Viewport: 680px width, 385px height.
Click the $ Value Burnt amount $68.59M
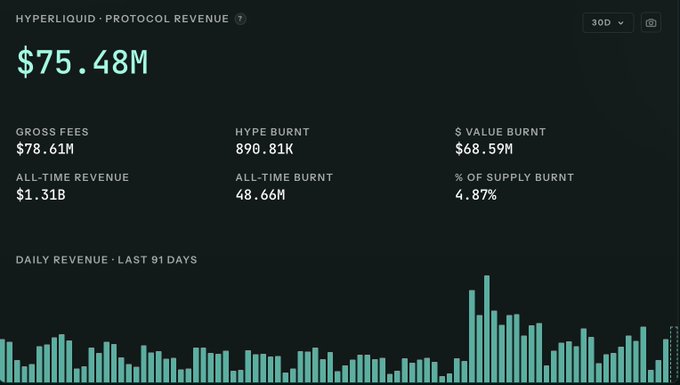pos(484,149)
